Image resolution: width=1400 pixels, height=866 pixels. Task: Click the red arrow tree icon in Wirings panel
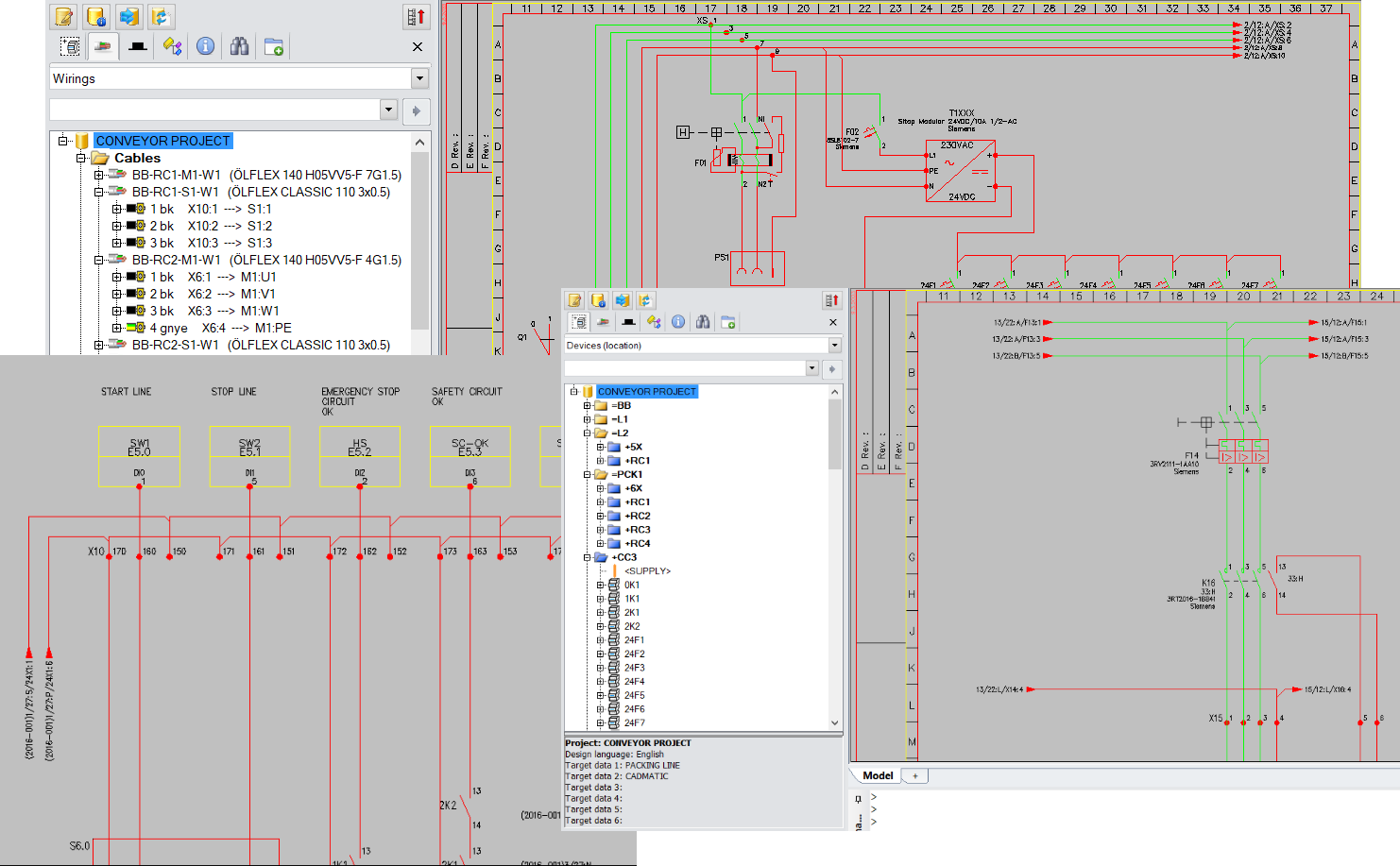click(x=417, y=17)
